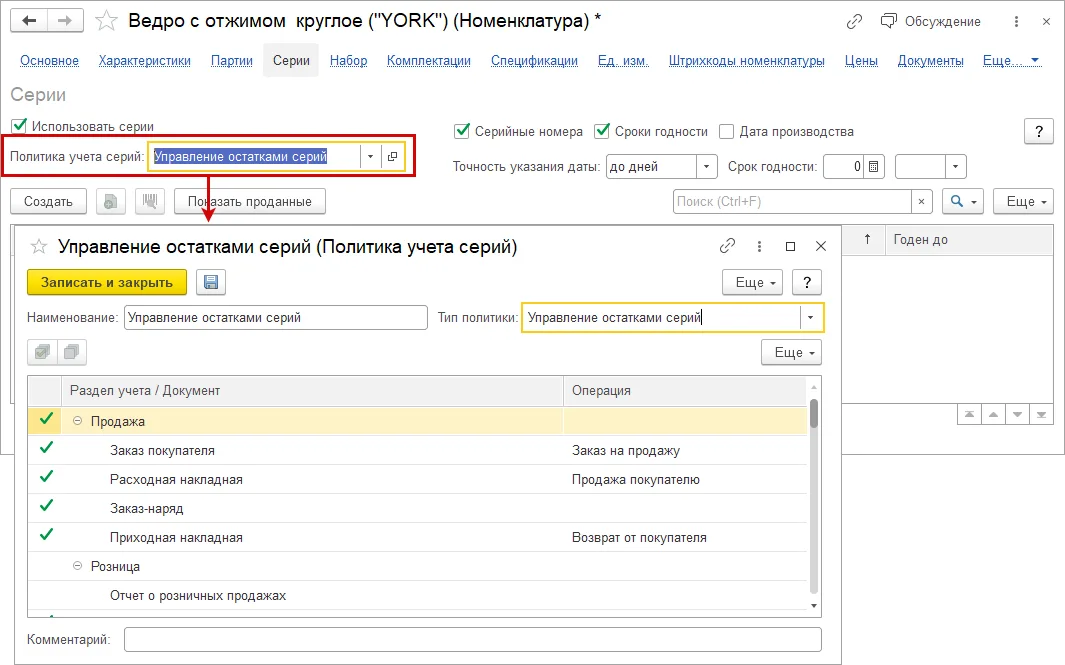1065x665 pixels.
Task: Star the policy dialog as favorite
Action: [x=39, y=247]
